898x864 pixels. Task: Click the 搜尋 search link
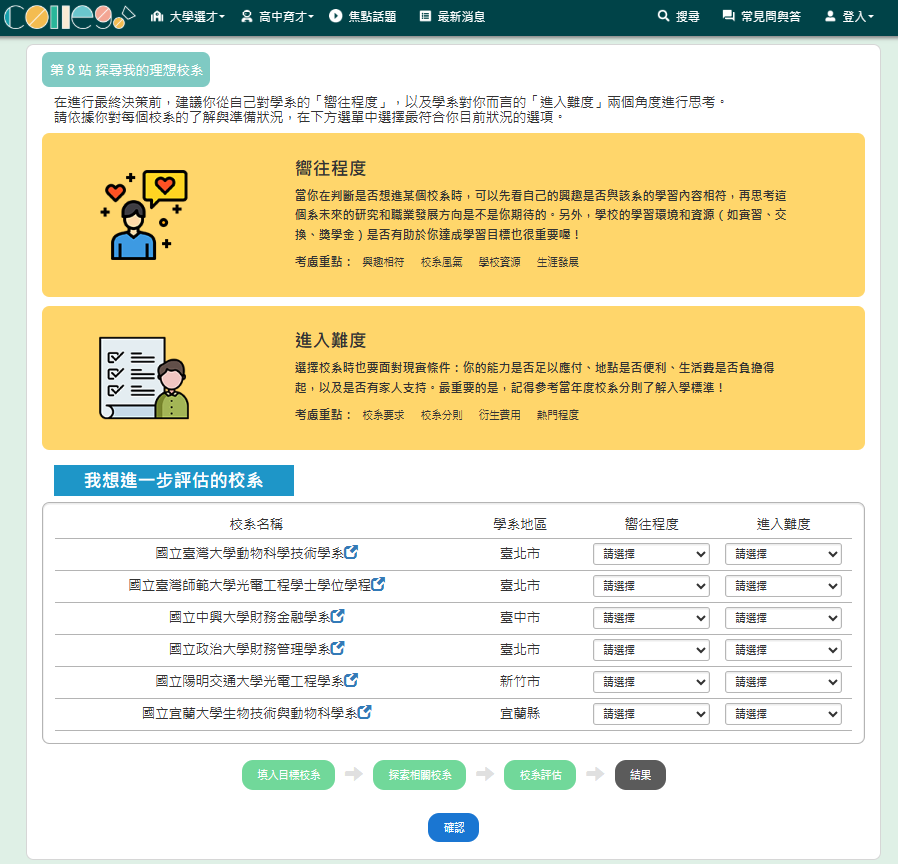678,17
